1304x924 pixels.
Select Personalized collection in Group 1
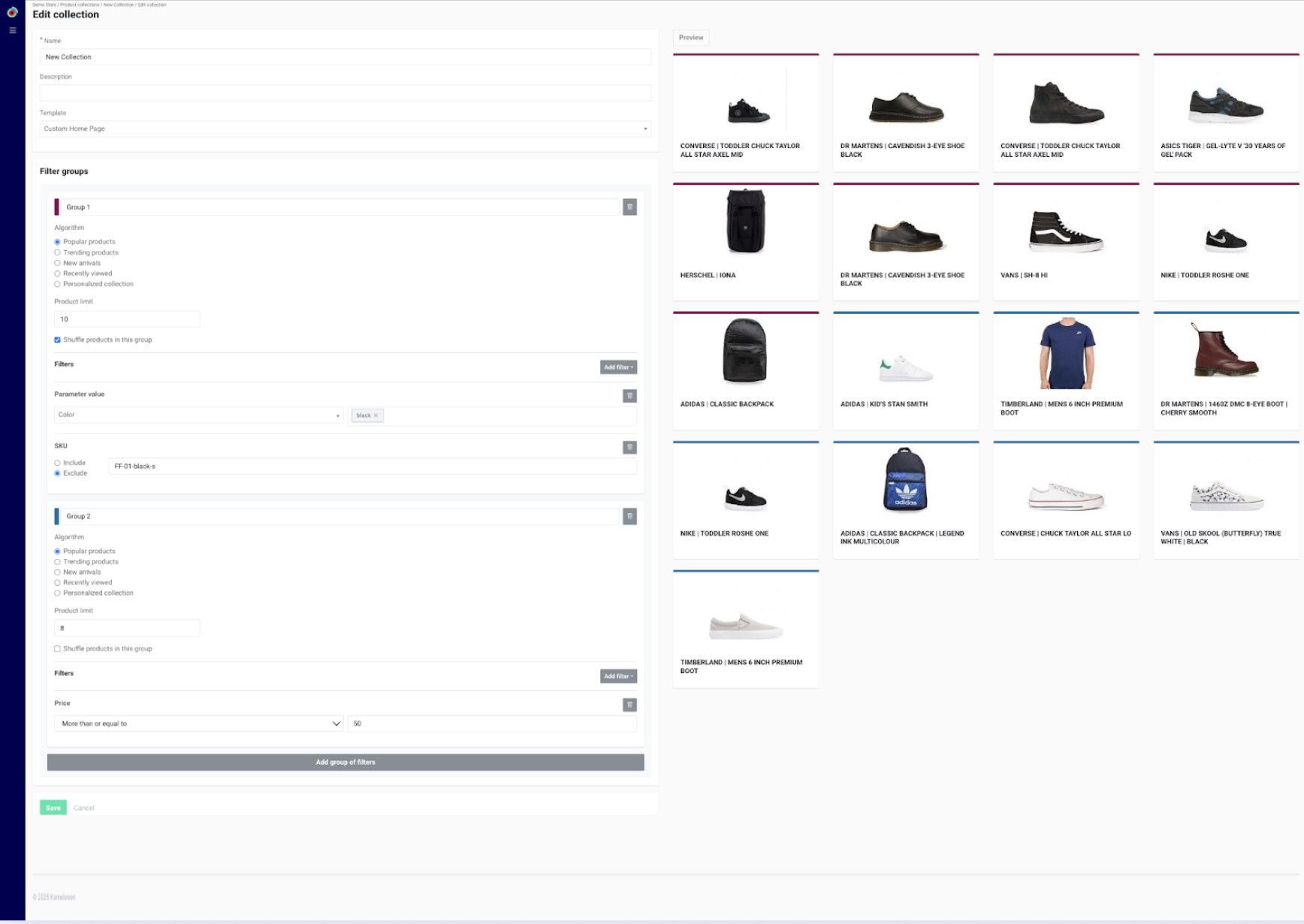tap(57, 284)
